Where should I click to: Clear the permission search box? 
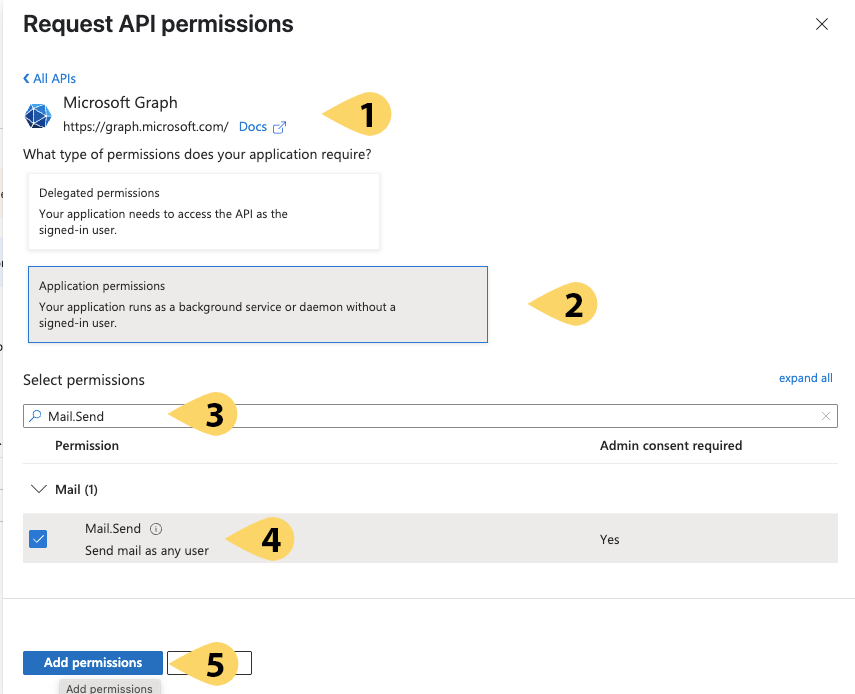(826, 416)
